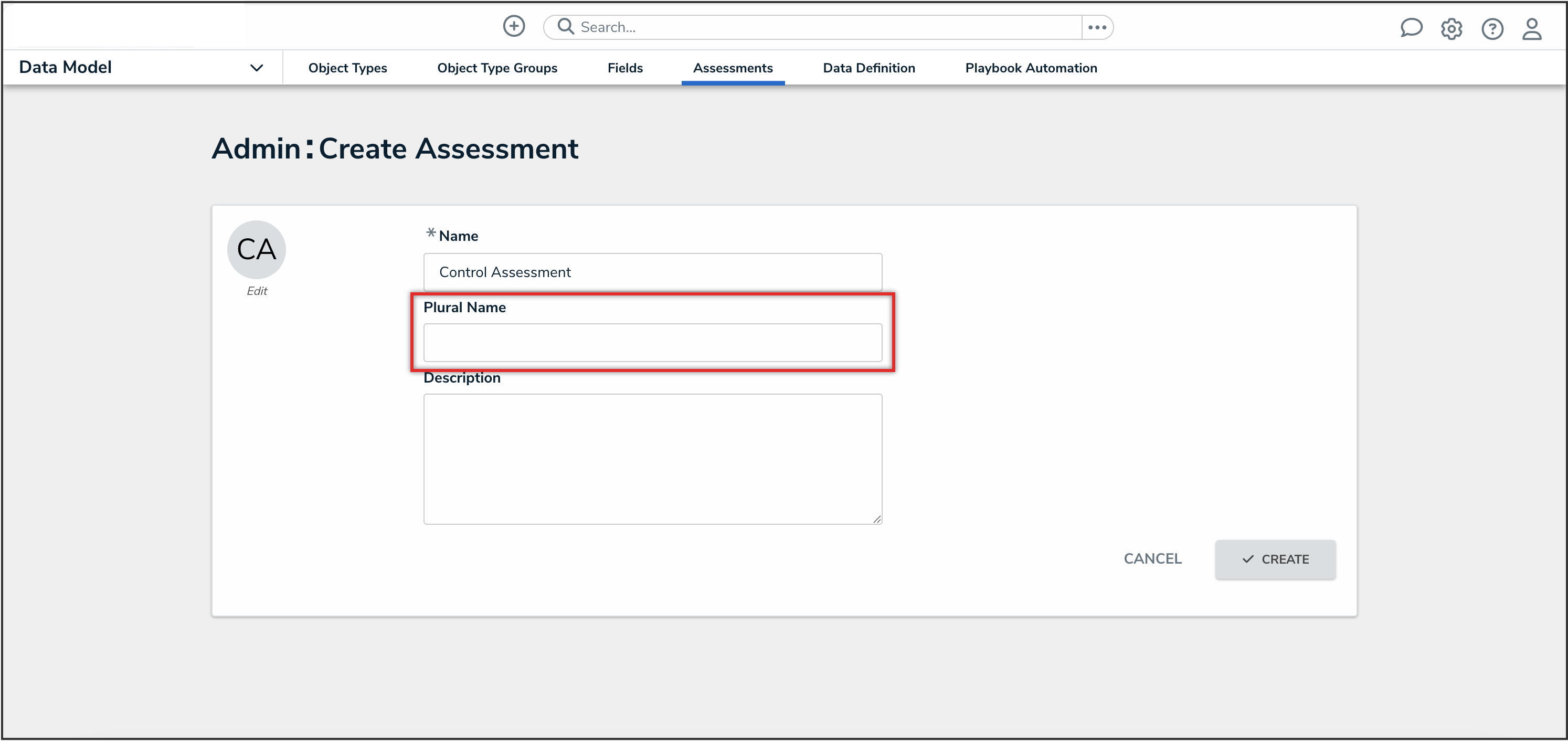Click the Edit link under avatar
Image resolution: width=1568 pixels, height=741 pixels.
[x=256, y=291]
